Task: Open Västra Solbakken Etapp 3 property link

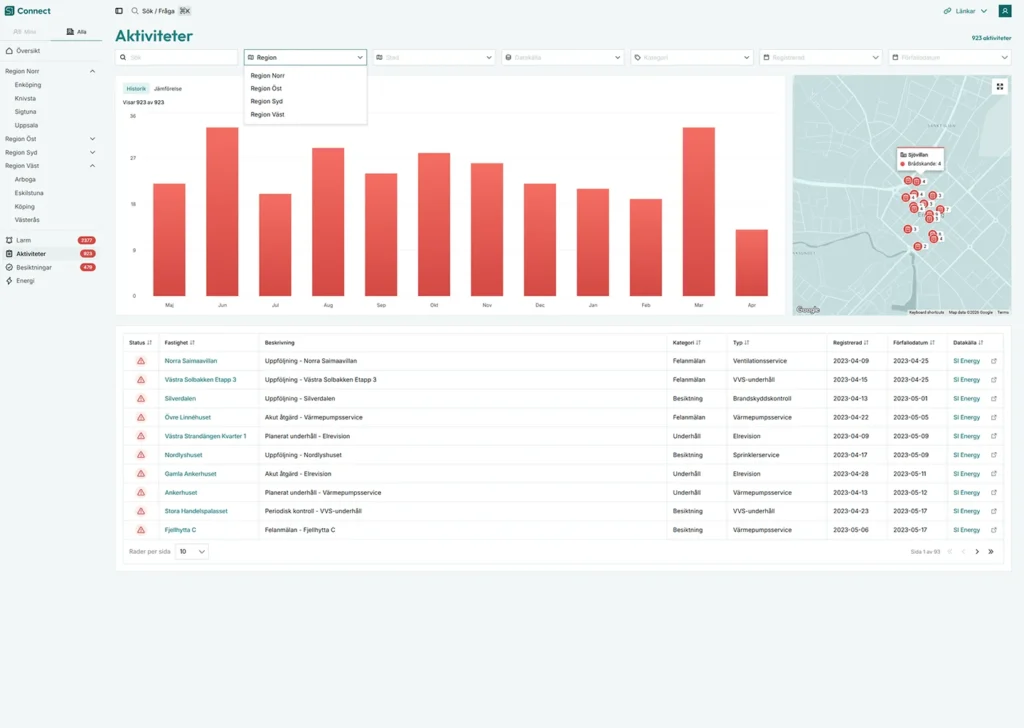Action: click(200, 380)
